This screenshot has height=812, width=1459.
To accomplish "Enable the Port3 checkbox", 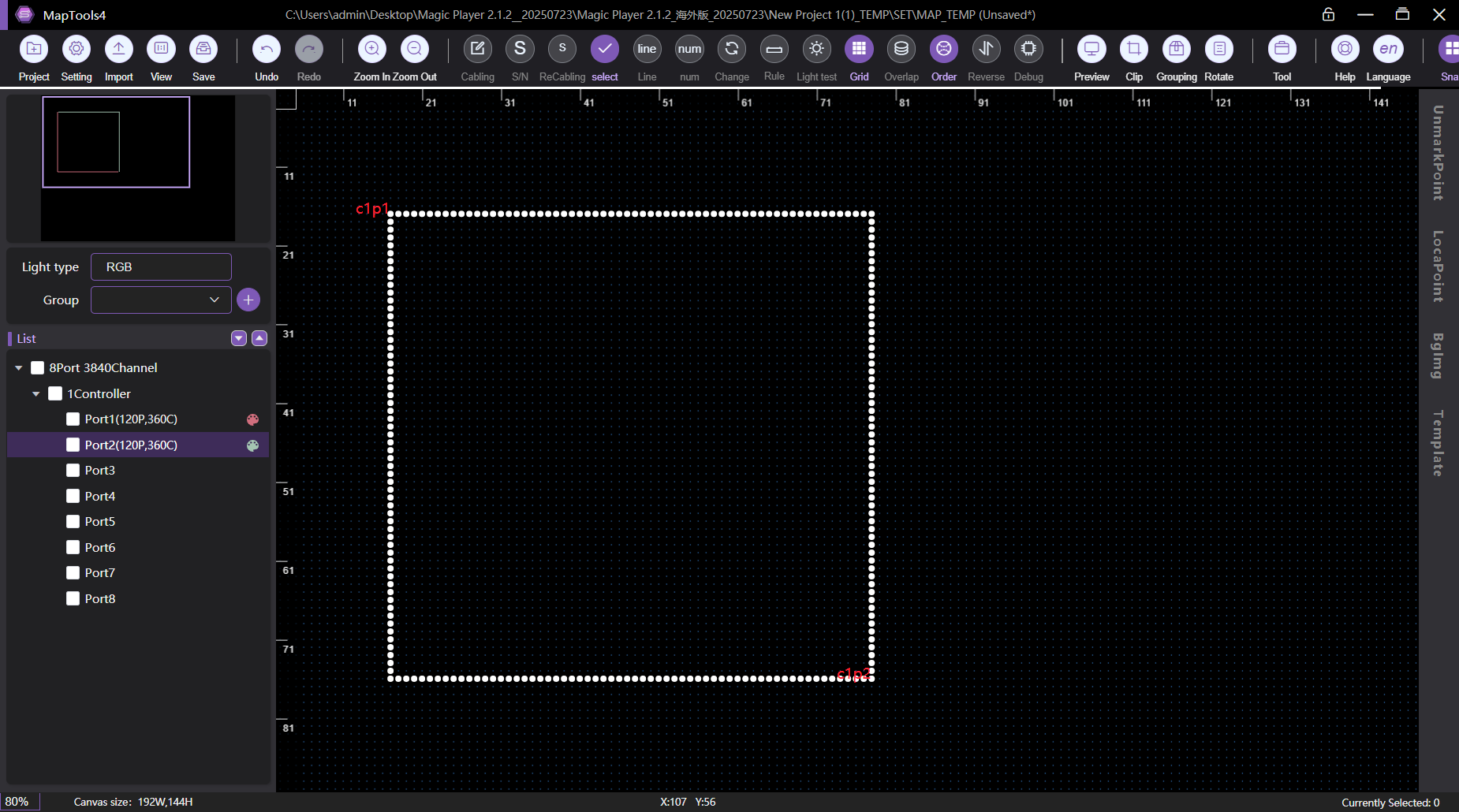I will tap(73, 471).
